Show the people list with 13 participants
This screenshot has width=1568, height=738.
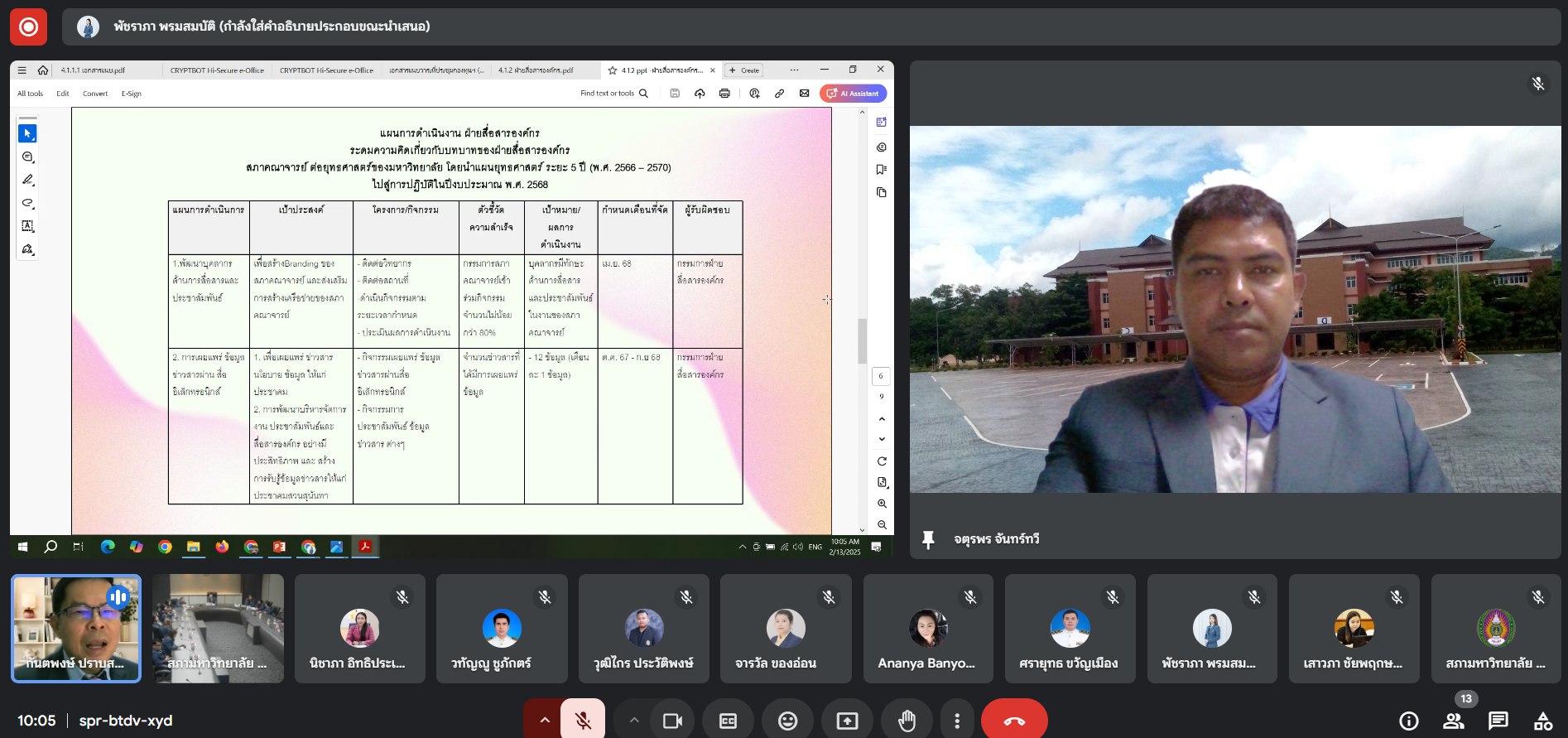pyautogui.click(x=1453, y=721)
